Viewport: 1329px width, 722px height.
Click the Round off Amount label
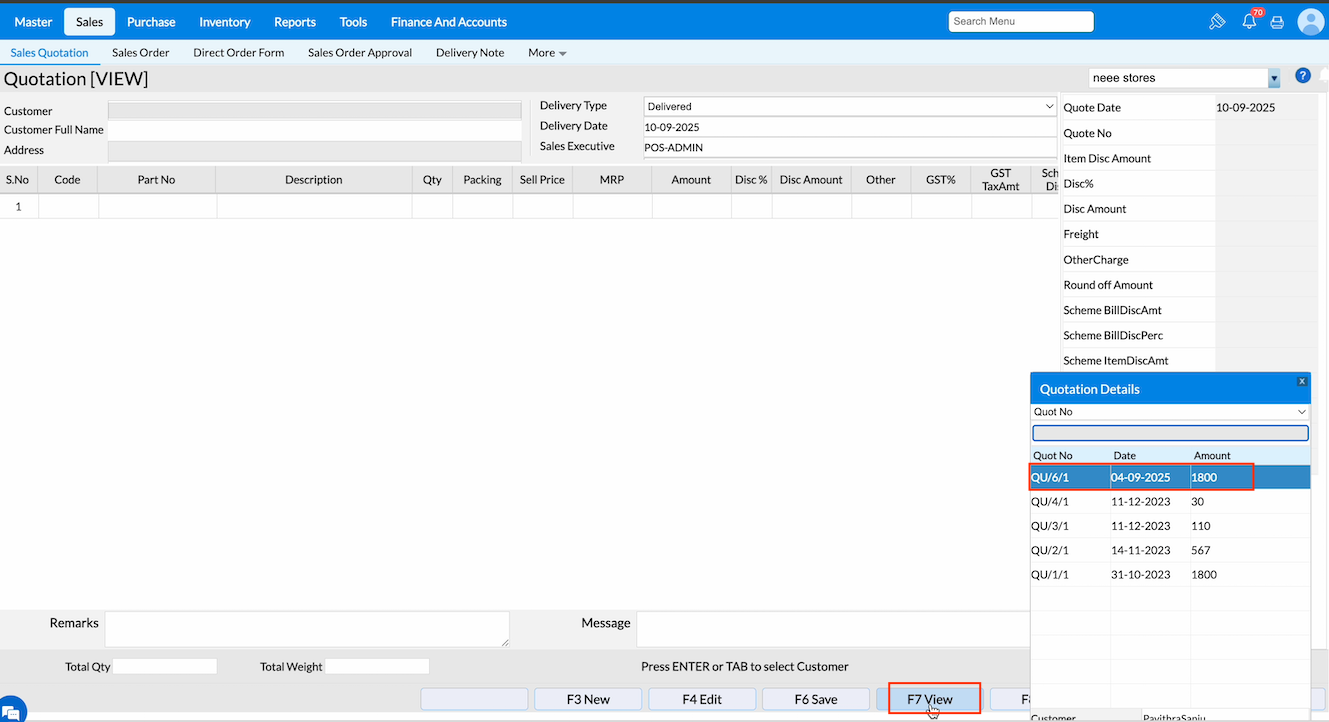coord(1108,285)
